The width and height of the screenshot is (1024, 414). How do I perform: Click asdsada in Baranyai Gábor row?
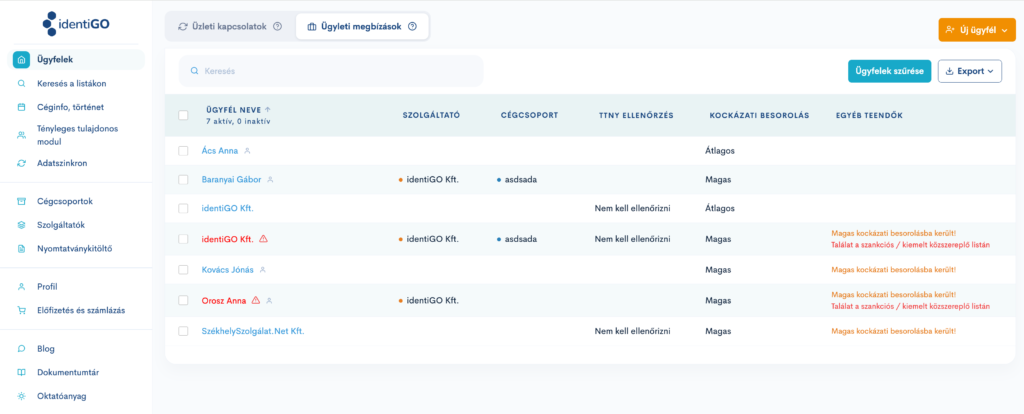(x=520, y=180)
